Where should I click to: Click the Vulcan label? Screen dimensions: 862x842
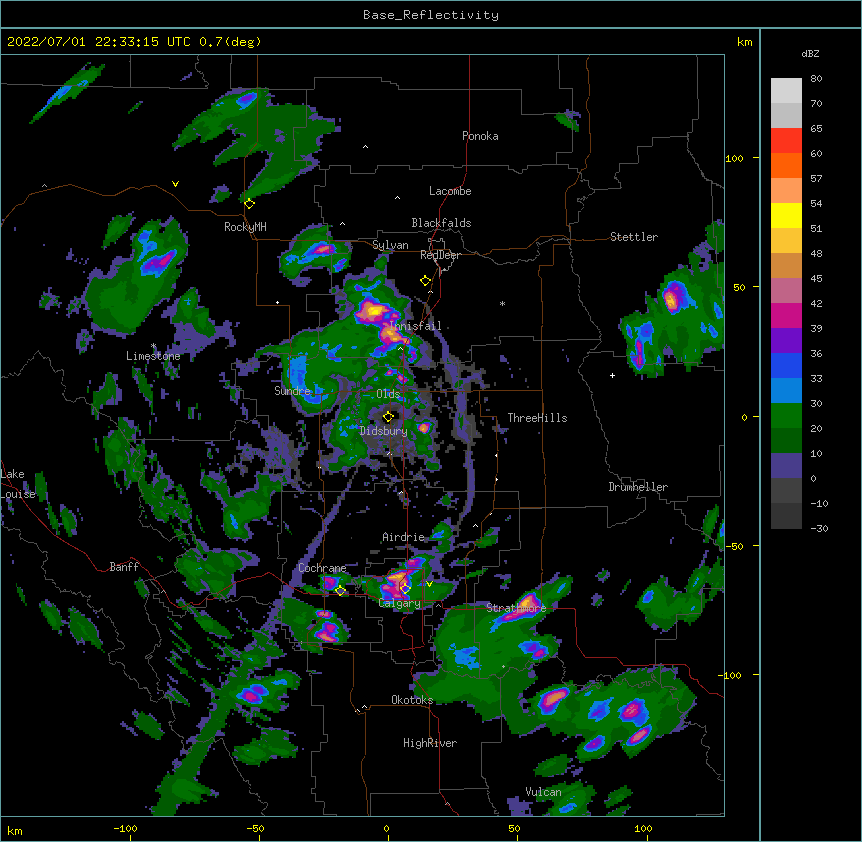[543, 792]
